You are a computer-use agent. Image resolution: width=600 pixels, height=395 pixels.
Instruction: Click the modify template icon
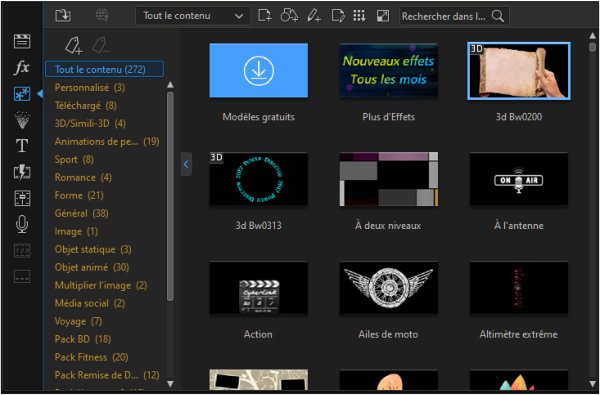(338, 16)
